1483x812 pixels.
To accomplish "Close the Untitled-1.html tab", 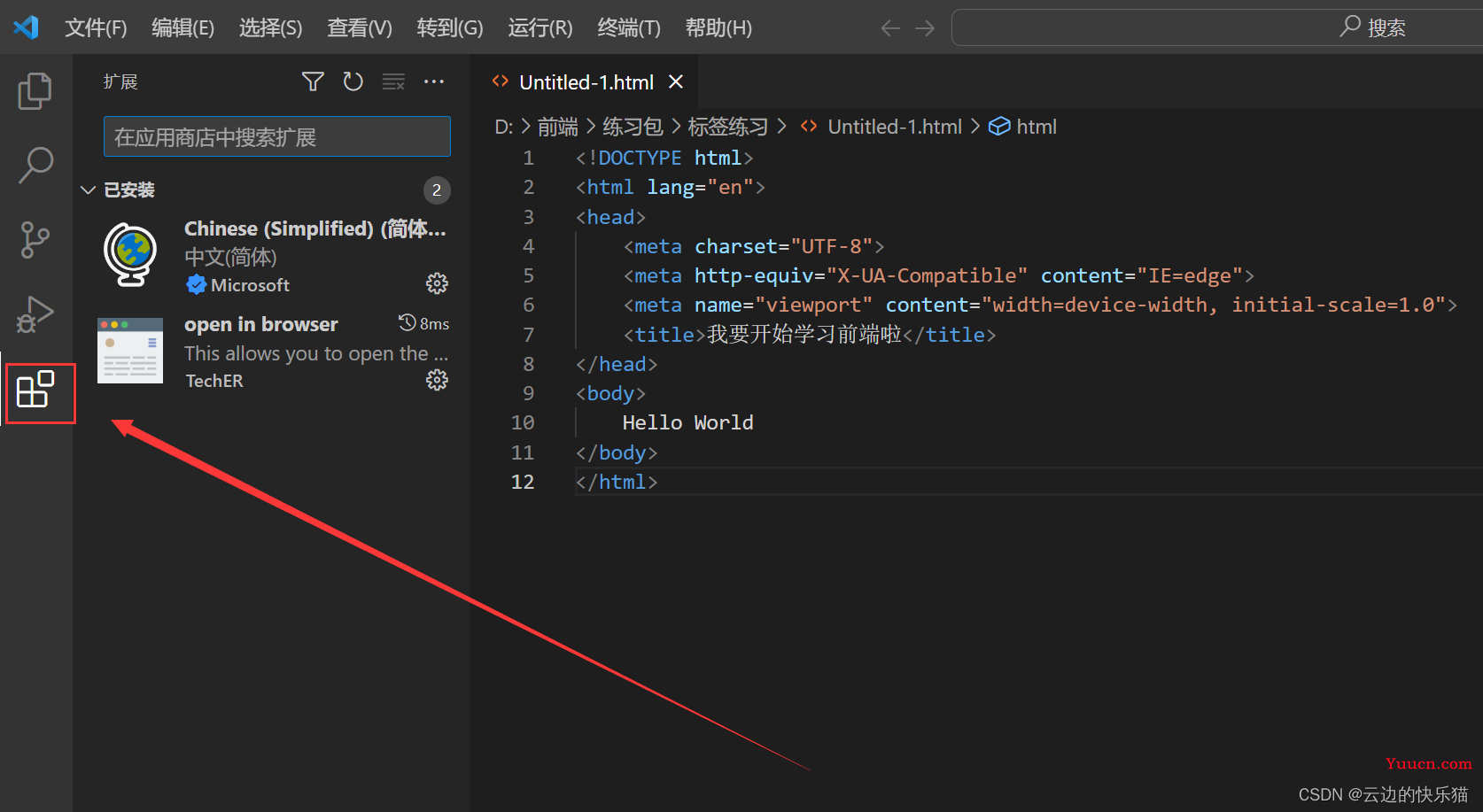I will (676, 81).
